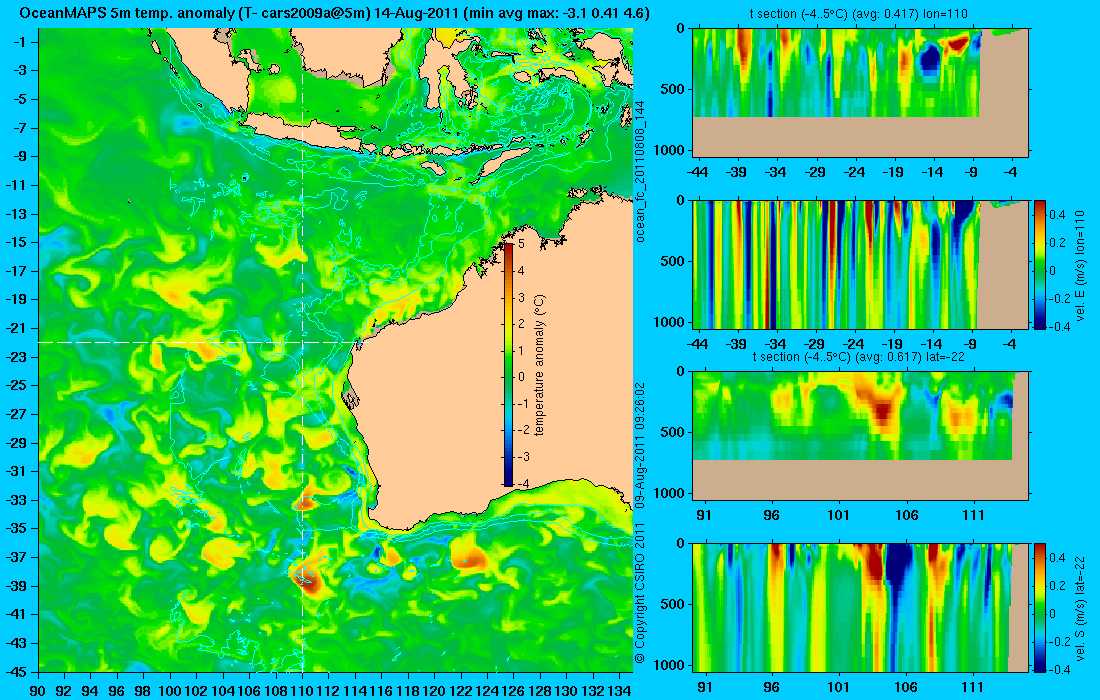Click the '09-Aug-2011 09:26:02' timestamp text
The width and height of the screenshot is (1100, 700).
pyautogui.click(x=640, y=447)
